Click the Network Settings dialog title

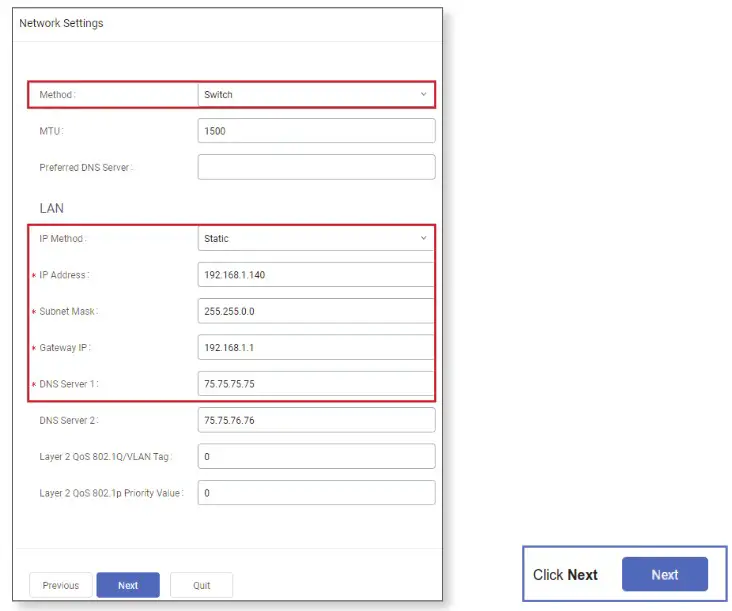coord(61,23)
